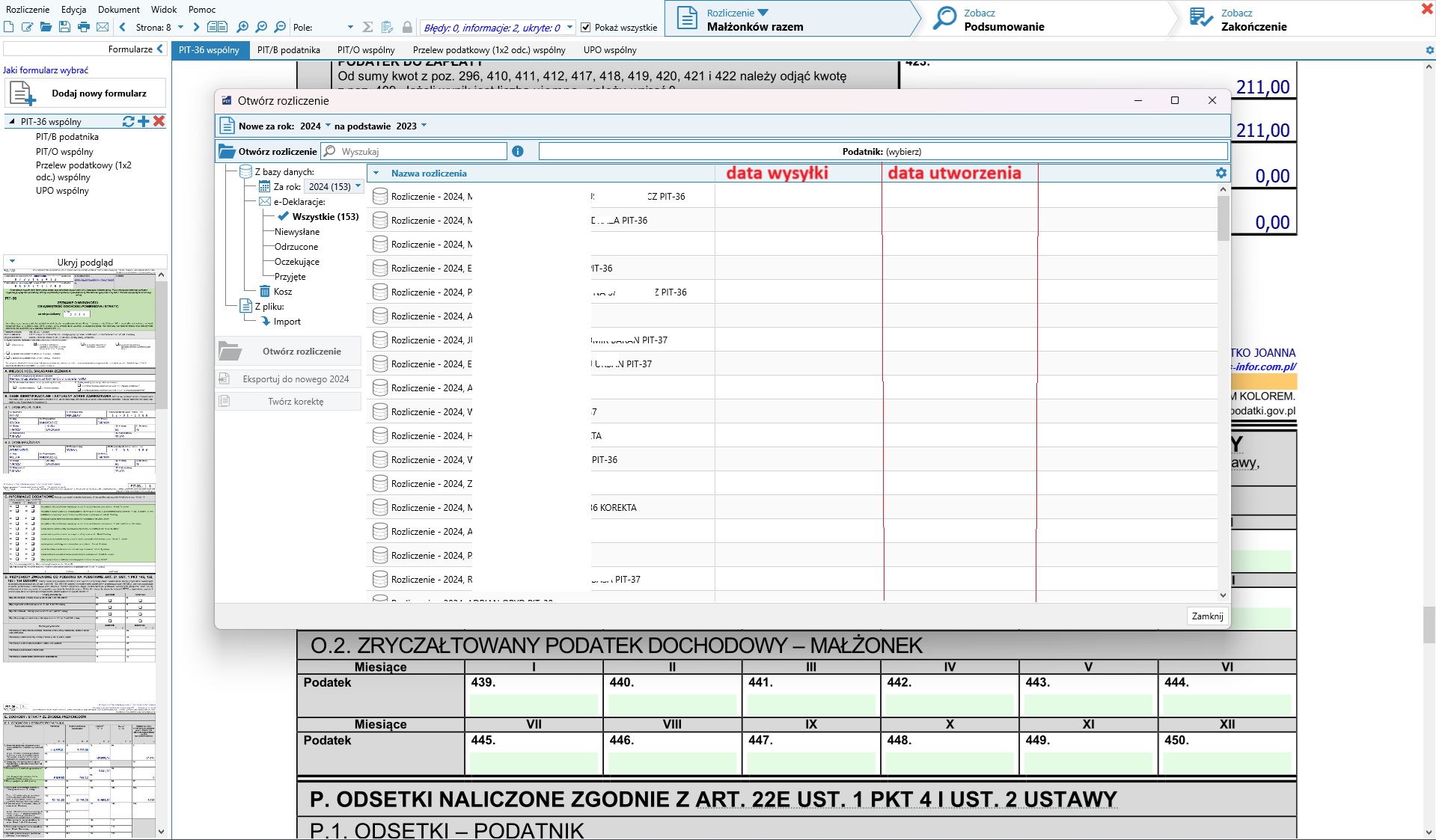The height and width of the screenshot is (840, 1436).
Task: Open column settings gear in the list
Action: point(1220,173)
